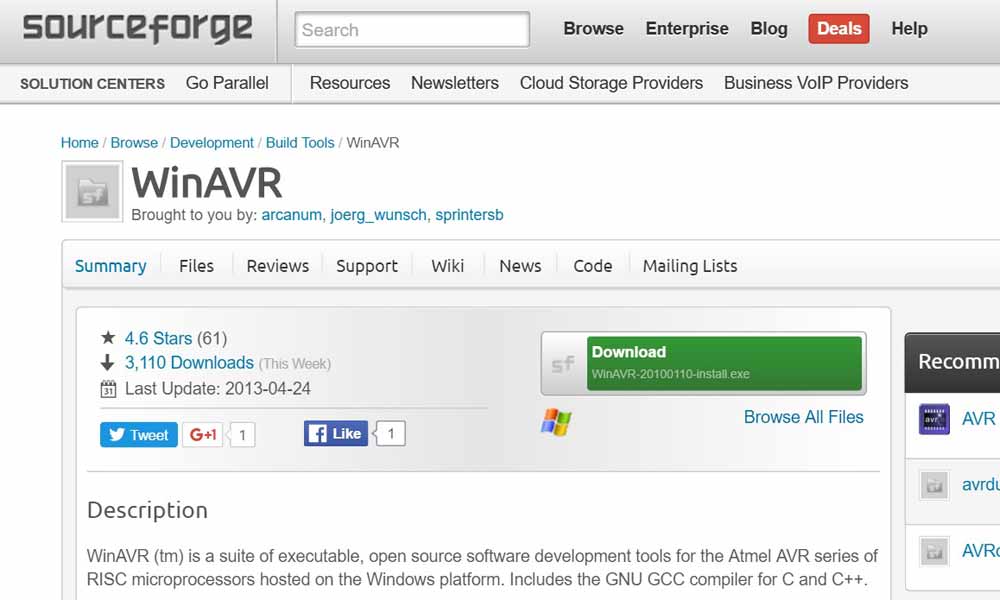Click the Facebook Like button

point(335,434)
